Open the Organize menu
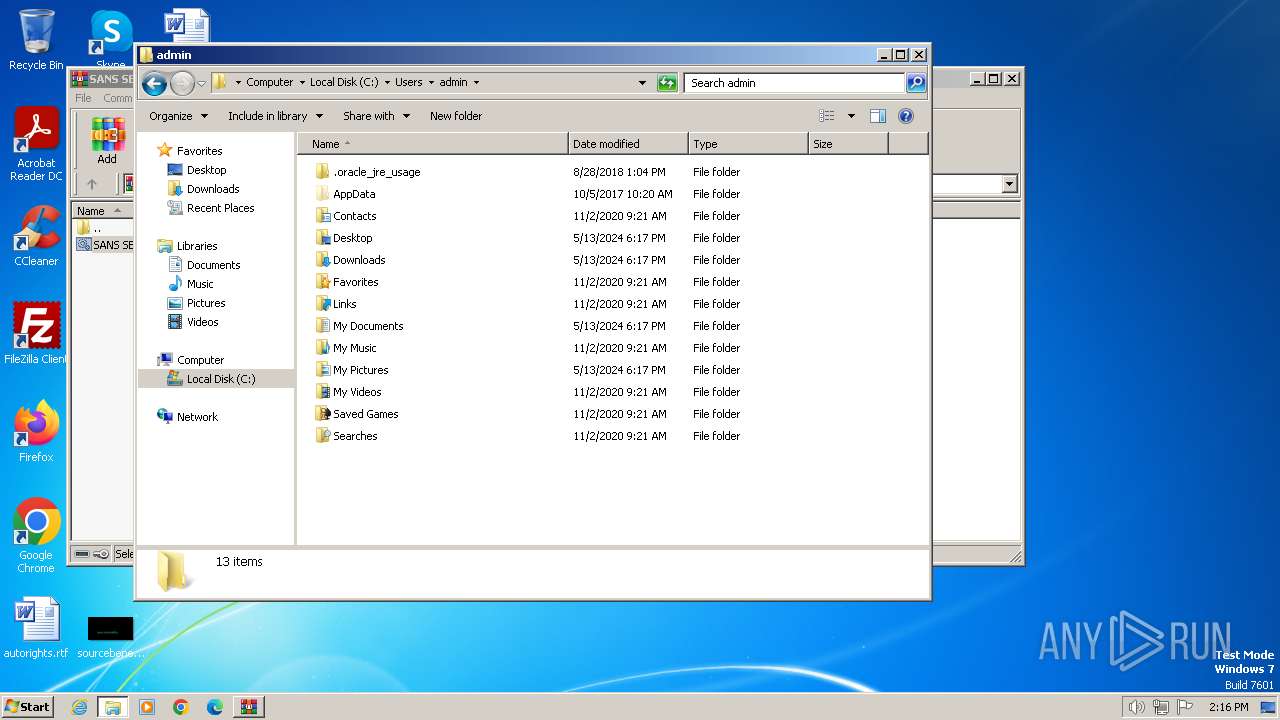The height and width of the screenshot is (720, 1280). [178, 116]
